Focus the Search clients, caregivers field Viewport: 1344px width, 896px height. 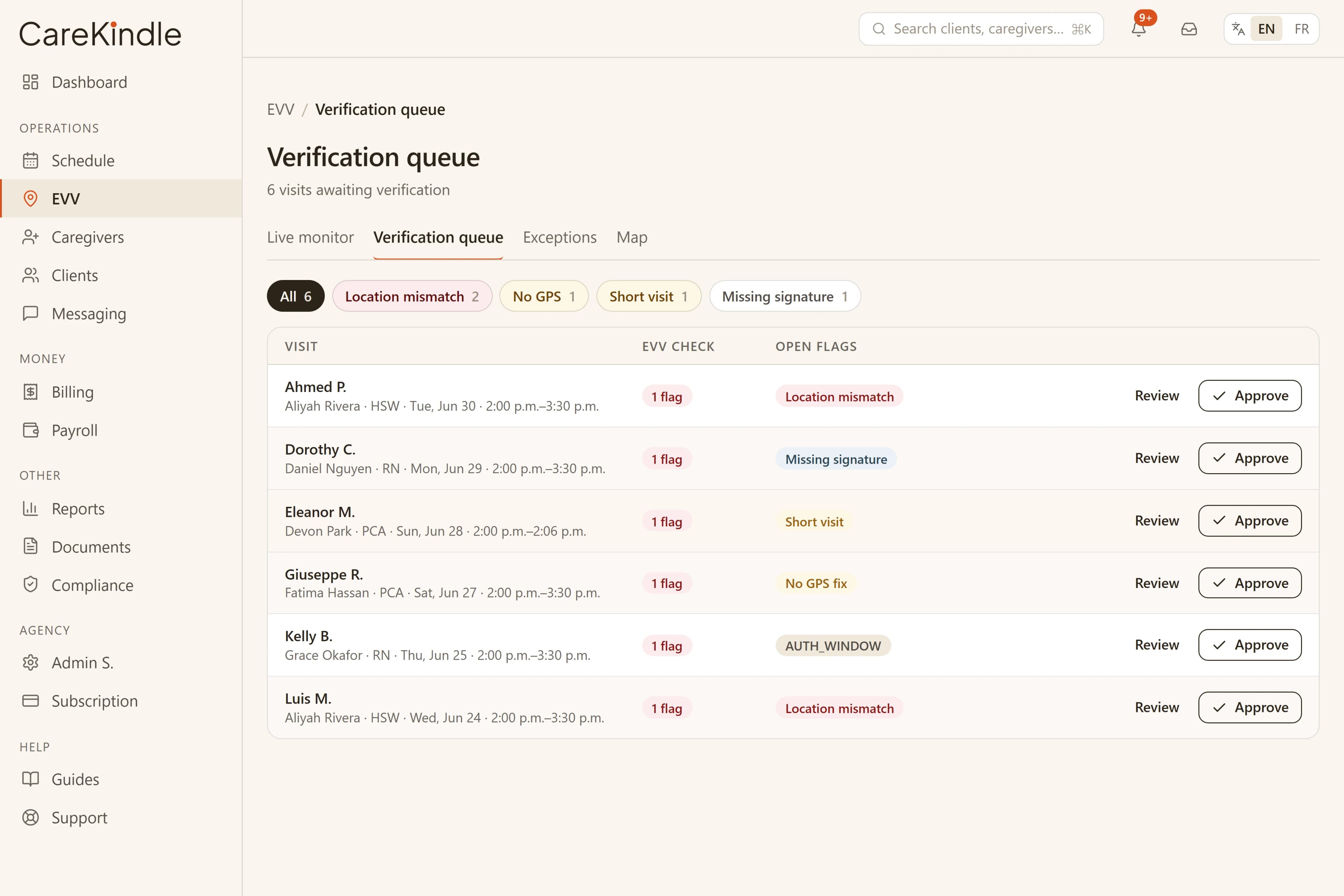click(x=981, y=29)
